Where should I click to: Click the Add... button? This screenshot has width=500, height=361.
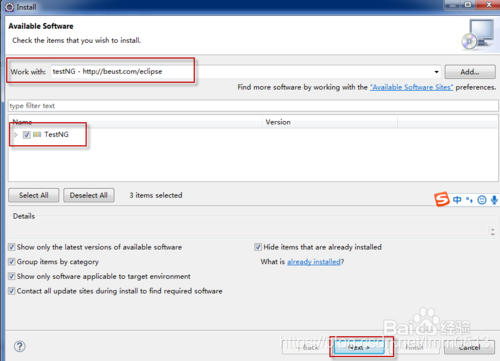(470, 72)
